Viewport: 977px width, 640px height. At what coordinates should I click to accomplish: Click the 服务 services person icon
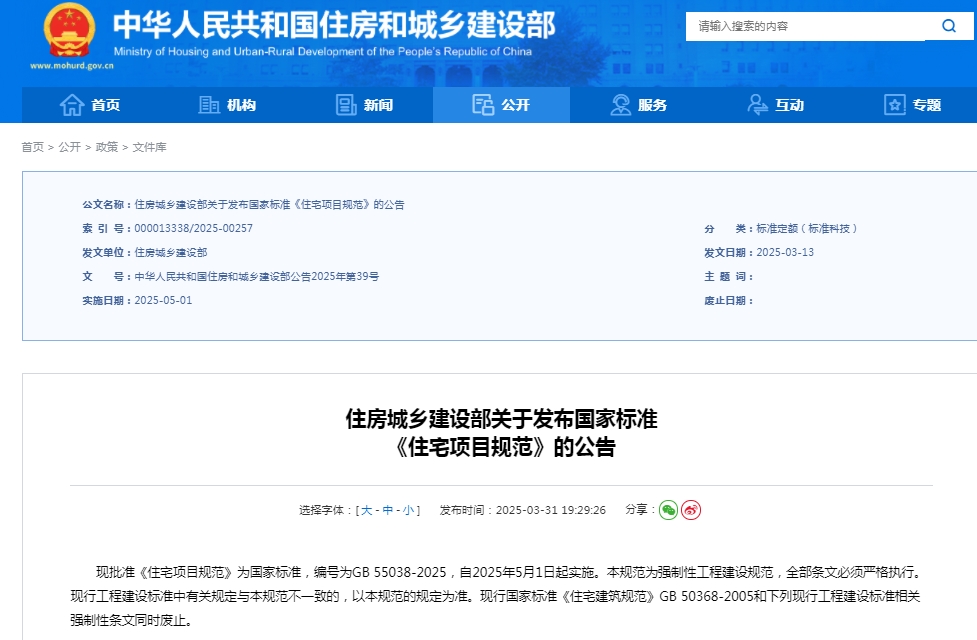point(619,104)
